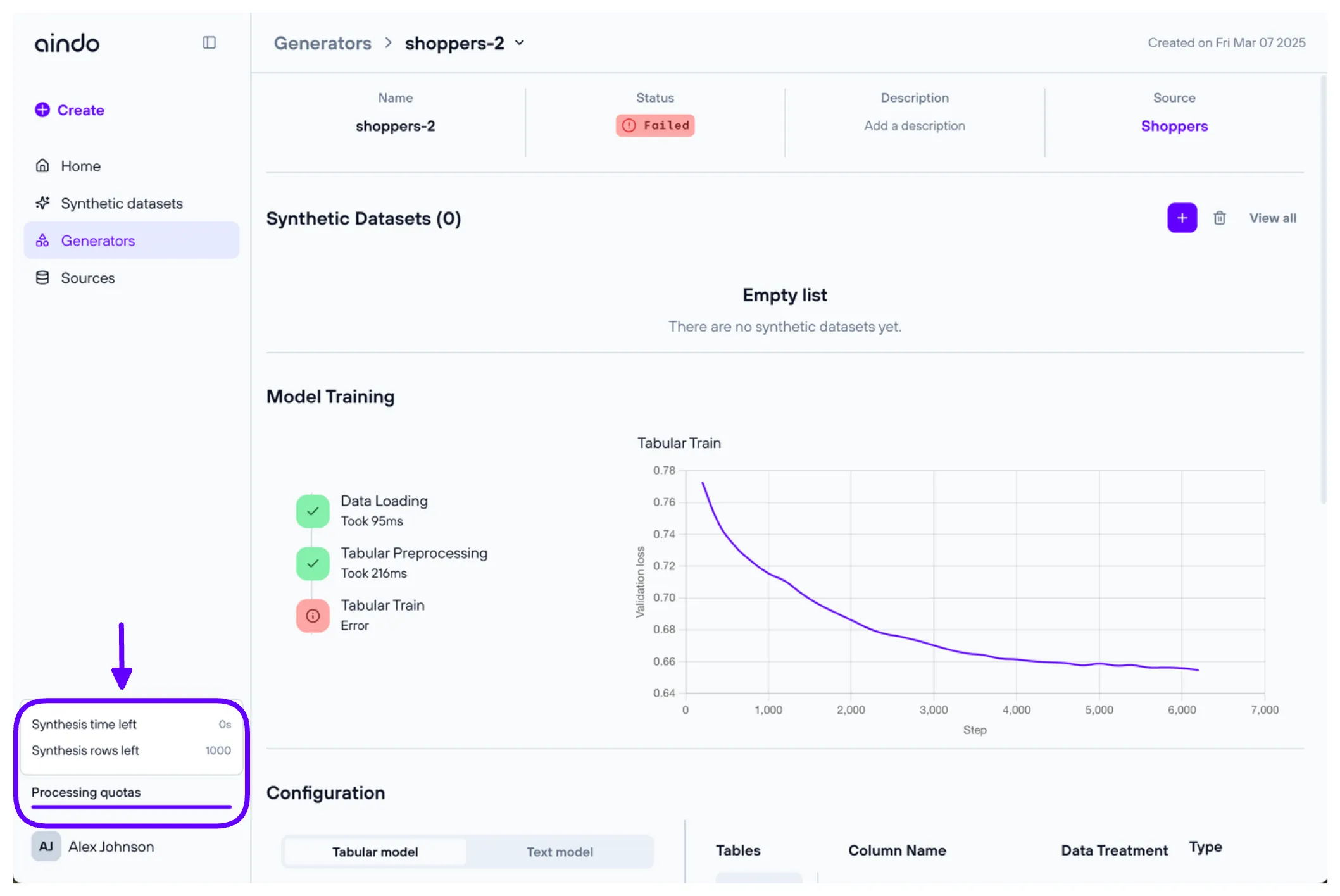Click the Synthetic datasets sparkle icon
Viewport: 1340px width, 896px height.
[x=42, y=203]
